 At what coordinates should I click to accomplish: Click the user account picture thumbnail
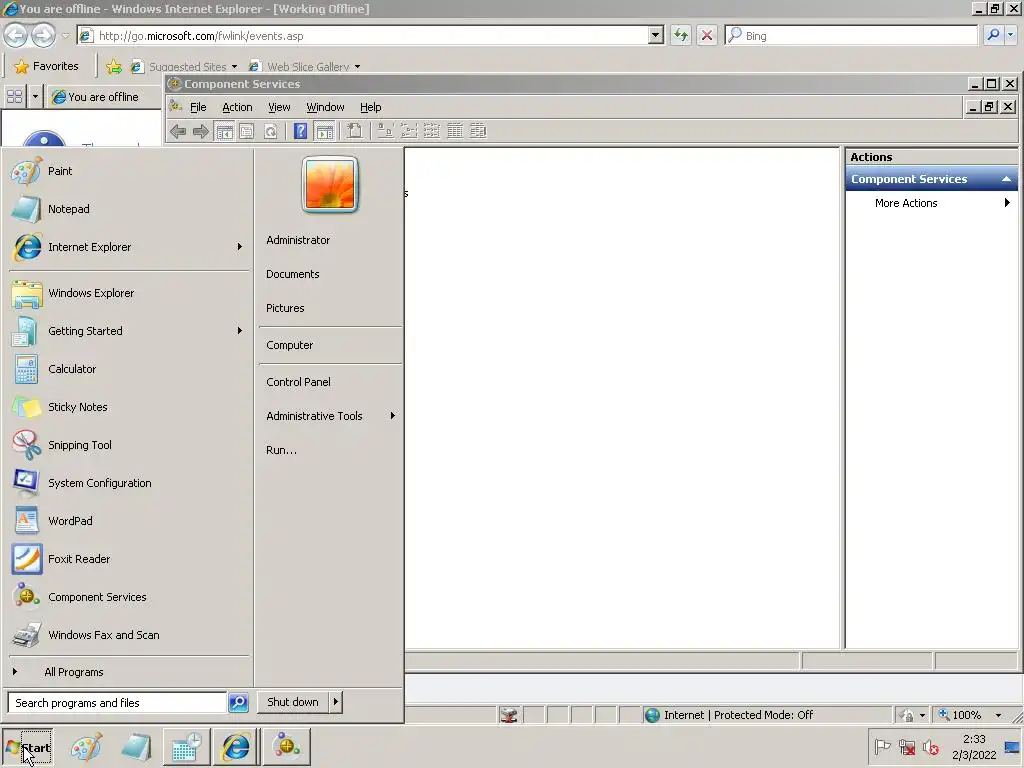[x=330, y=185]
